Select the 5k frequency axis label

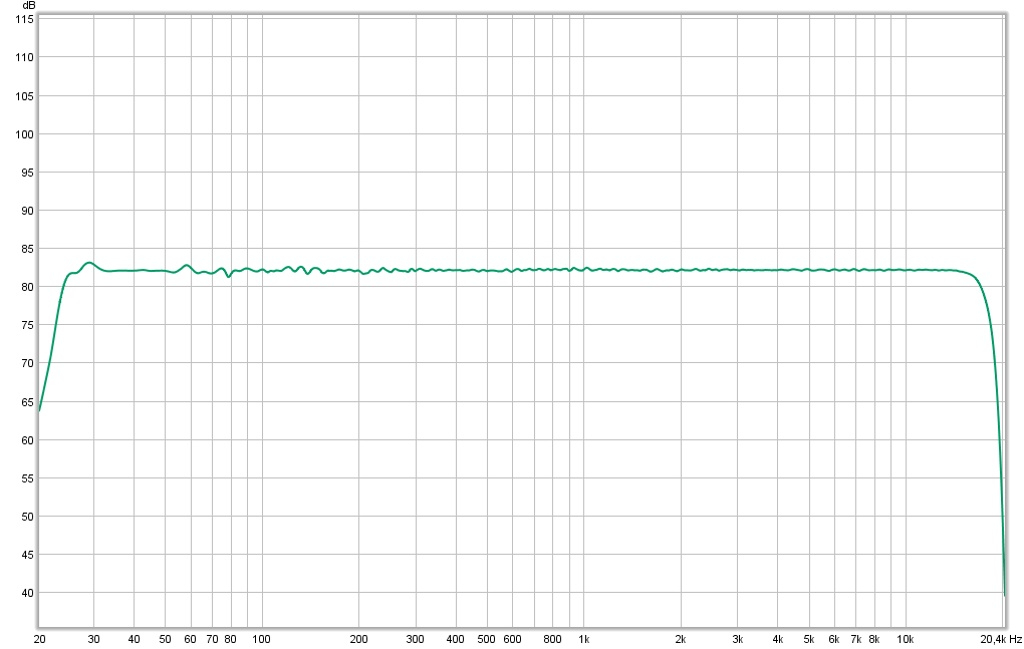coord(808,639)
